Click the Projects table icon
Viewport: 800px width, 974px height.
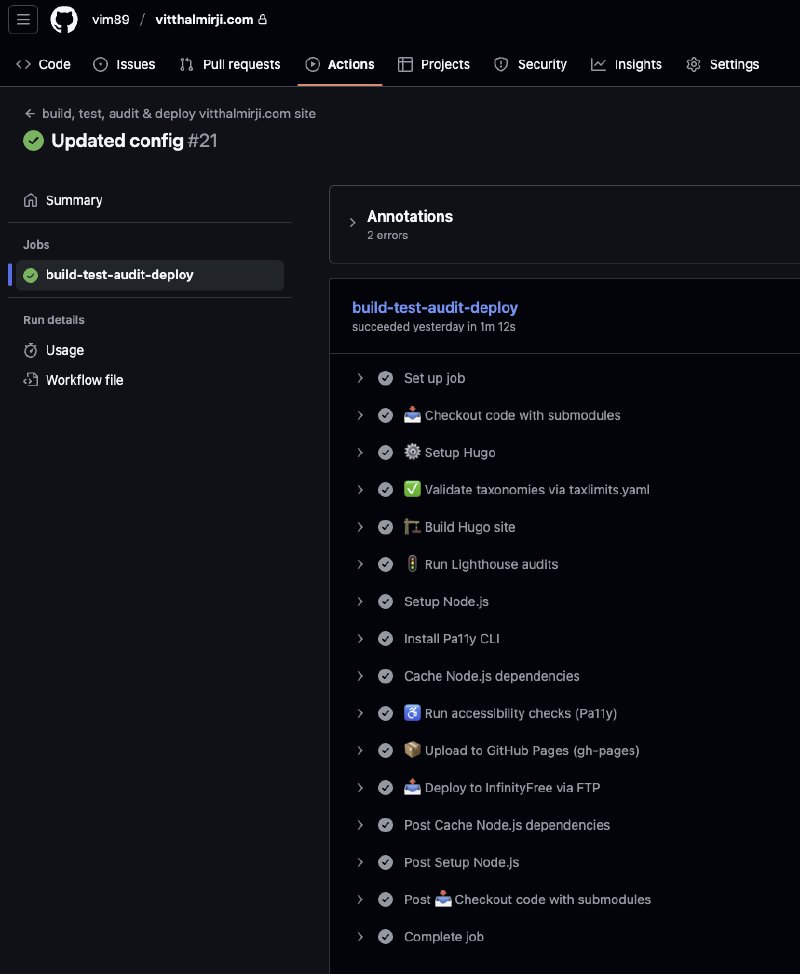point(405,65)
